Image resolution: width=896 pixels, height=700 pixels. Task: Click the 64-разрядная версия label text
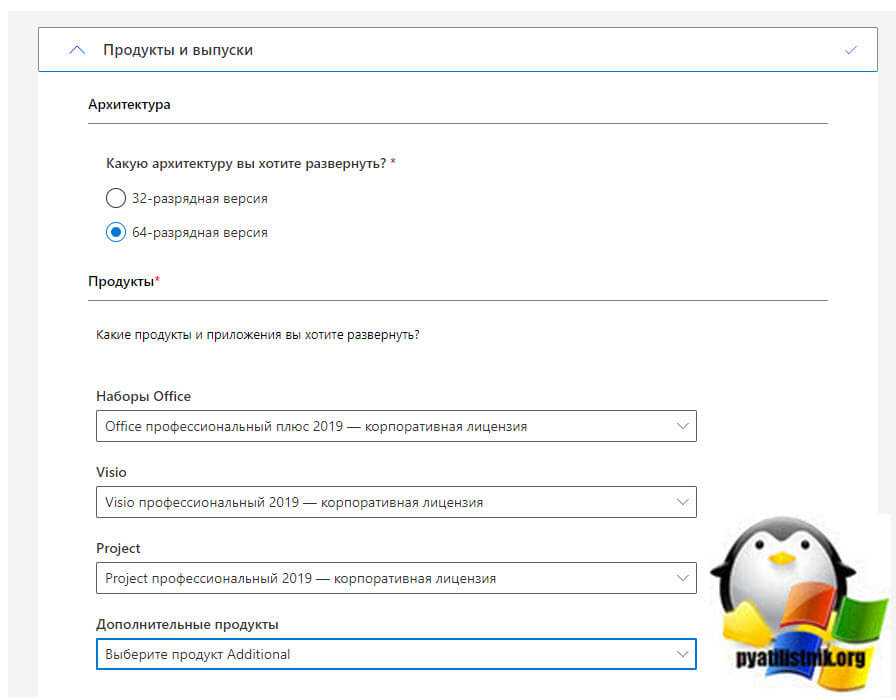click(200, 233)
